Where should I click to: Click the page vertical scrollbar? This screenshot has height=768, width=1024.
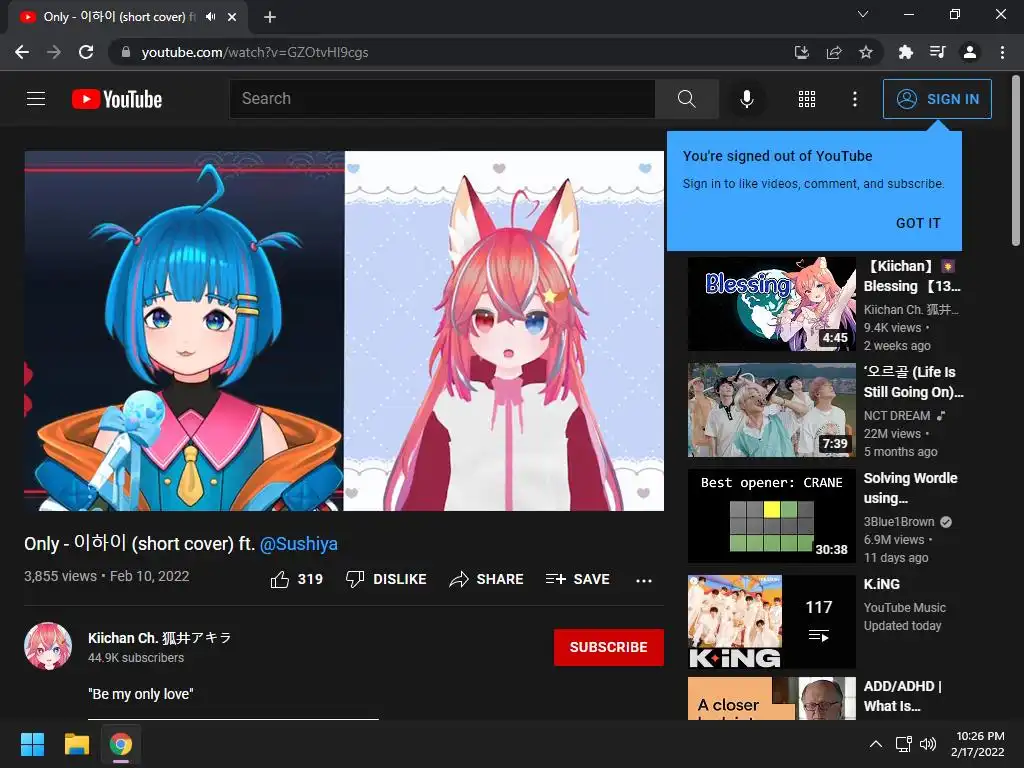click(1016, 161)
